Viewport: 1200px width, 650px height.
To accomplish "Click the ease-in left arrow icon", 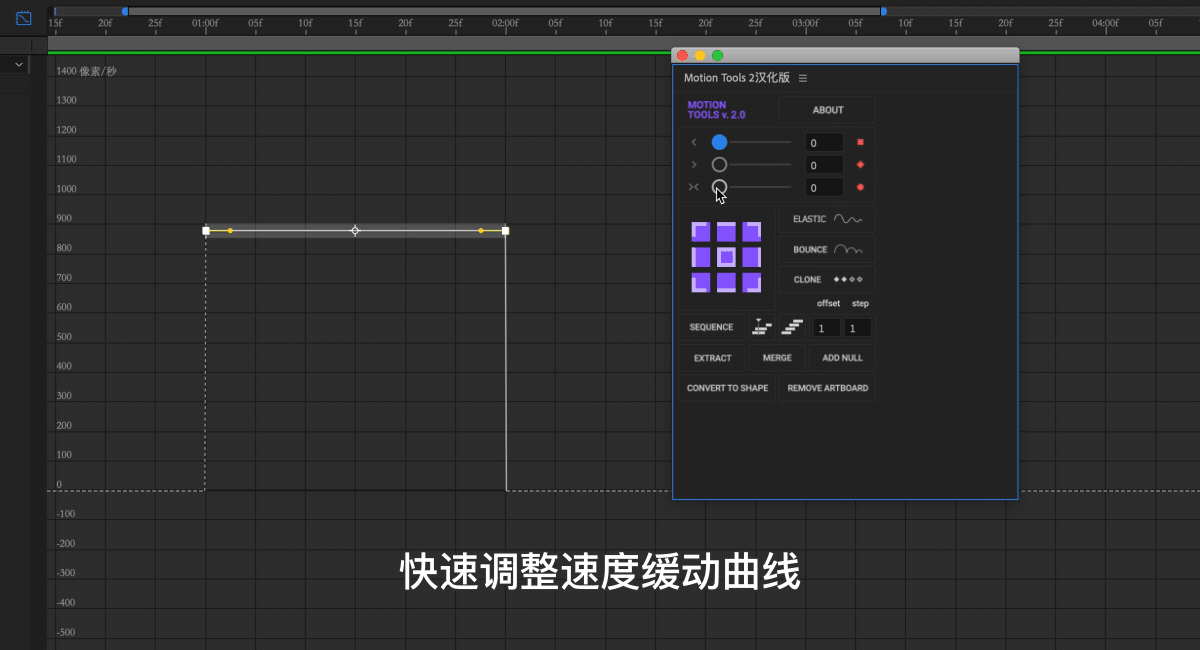I will coord(694,142).
